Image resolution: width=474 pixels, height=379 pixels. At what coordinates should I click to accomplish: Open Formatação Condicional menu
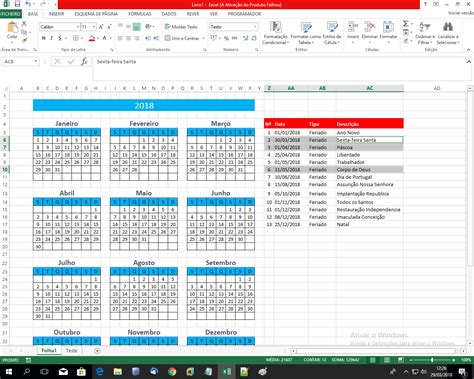pos(275,33)
